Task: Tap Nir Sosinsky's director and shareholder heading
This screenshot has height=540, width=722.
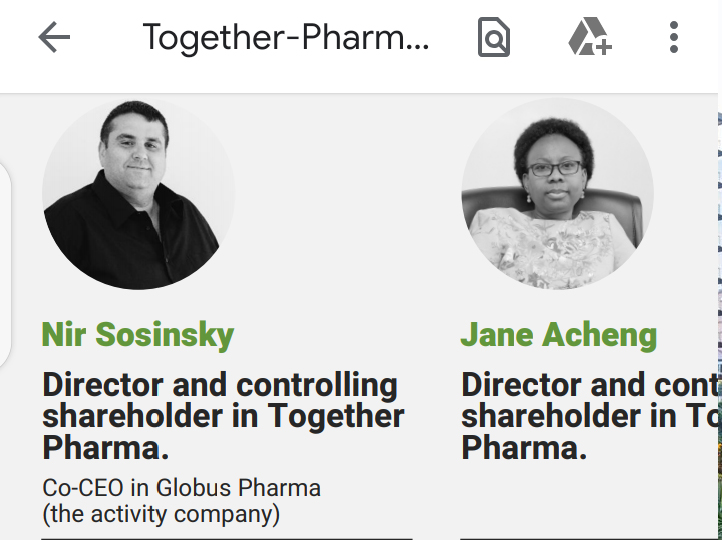Action: point(223,416)
